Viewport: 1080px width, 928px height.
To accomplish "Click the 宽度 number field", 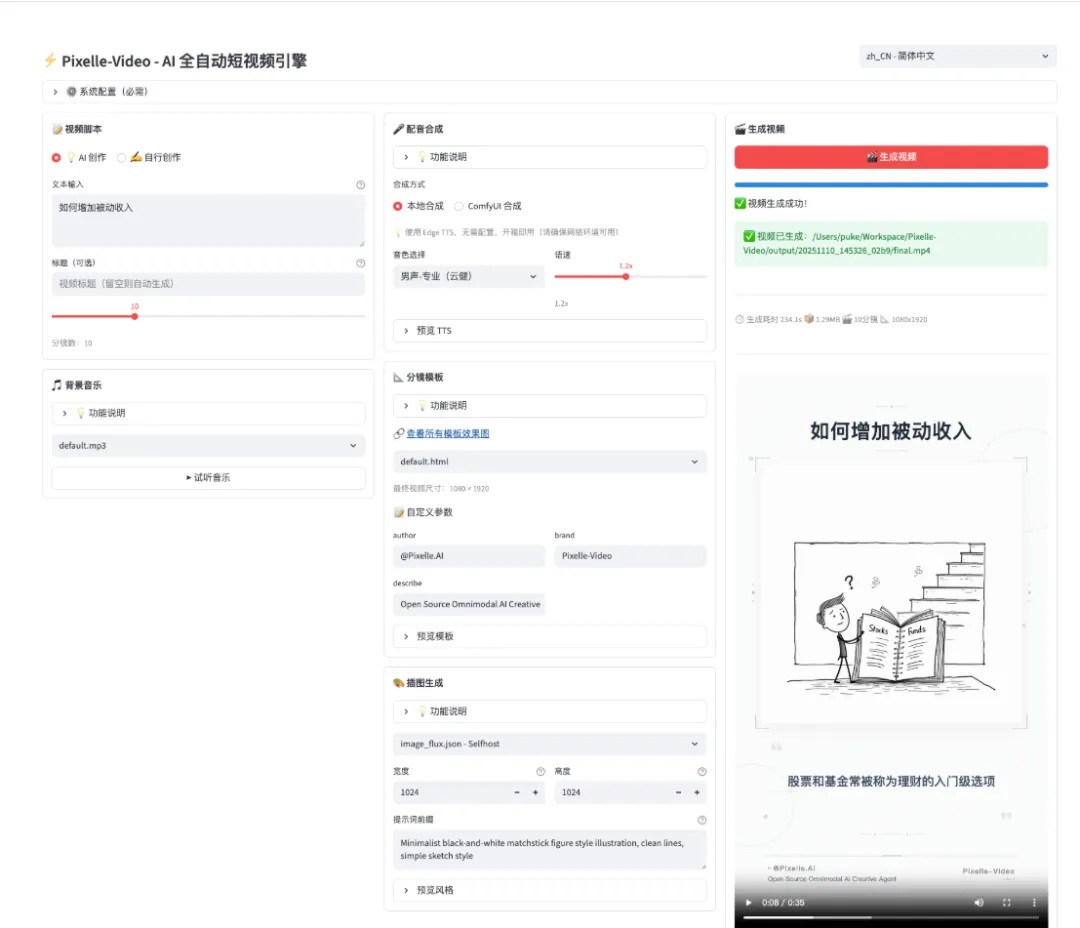I will point(451,792).
